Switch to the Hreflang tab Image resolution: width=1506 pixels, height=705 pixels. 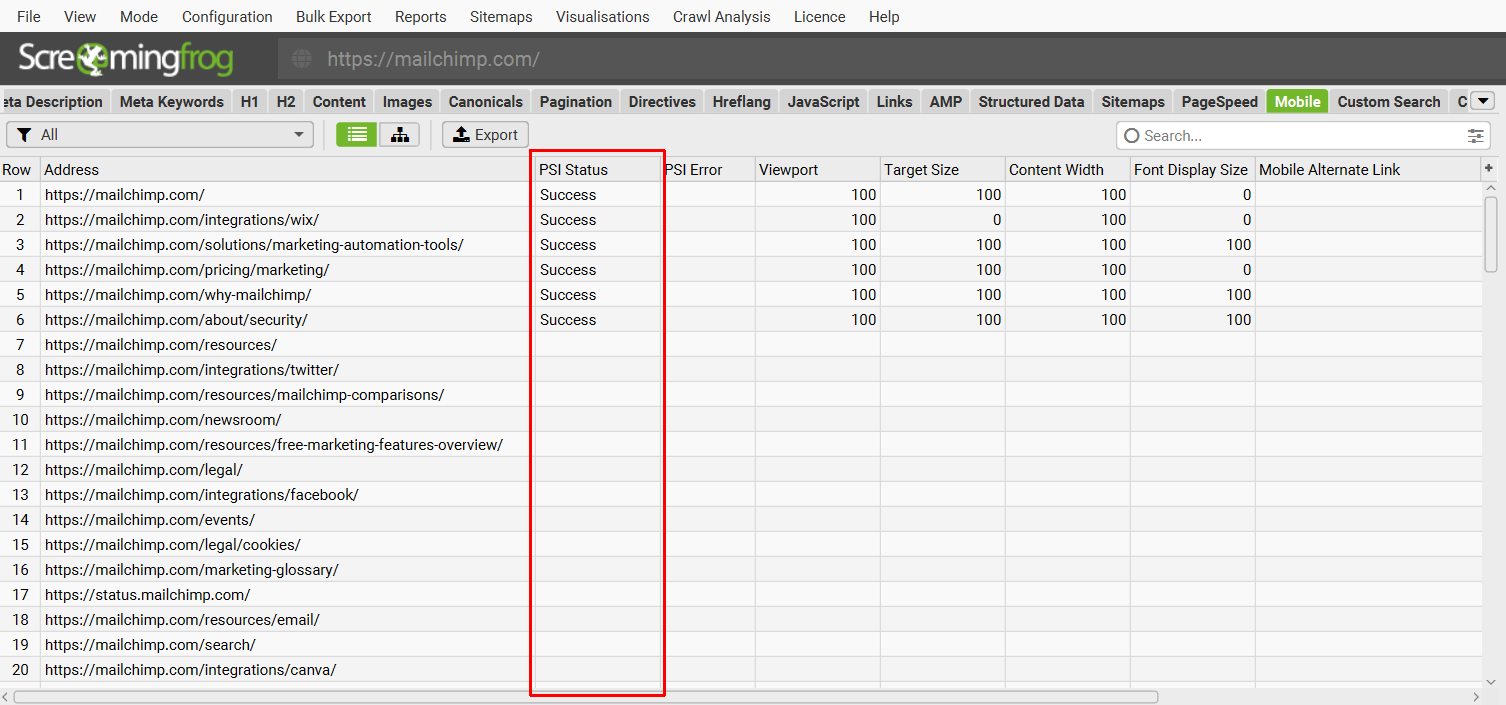tap(742, 101)
